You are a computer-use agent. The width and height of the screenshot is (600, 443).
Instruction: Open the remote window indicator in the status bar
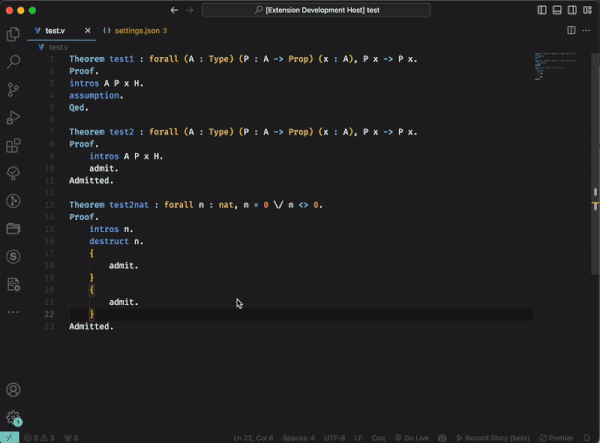(x=9, y=438)
